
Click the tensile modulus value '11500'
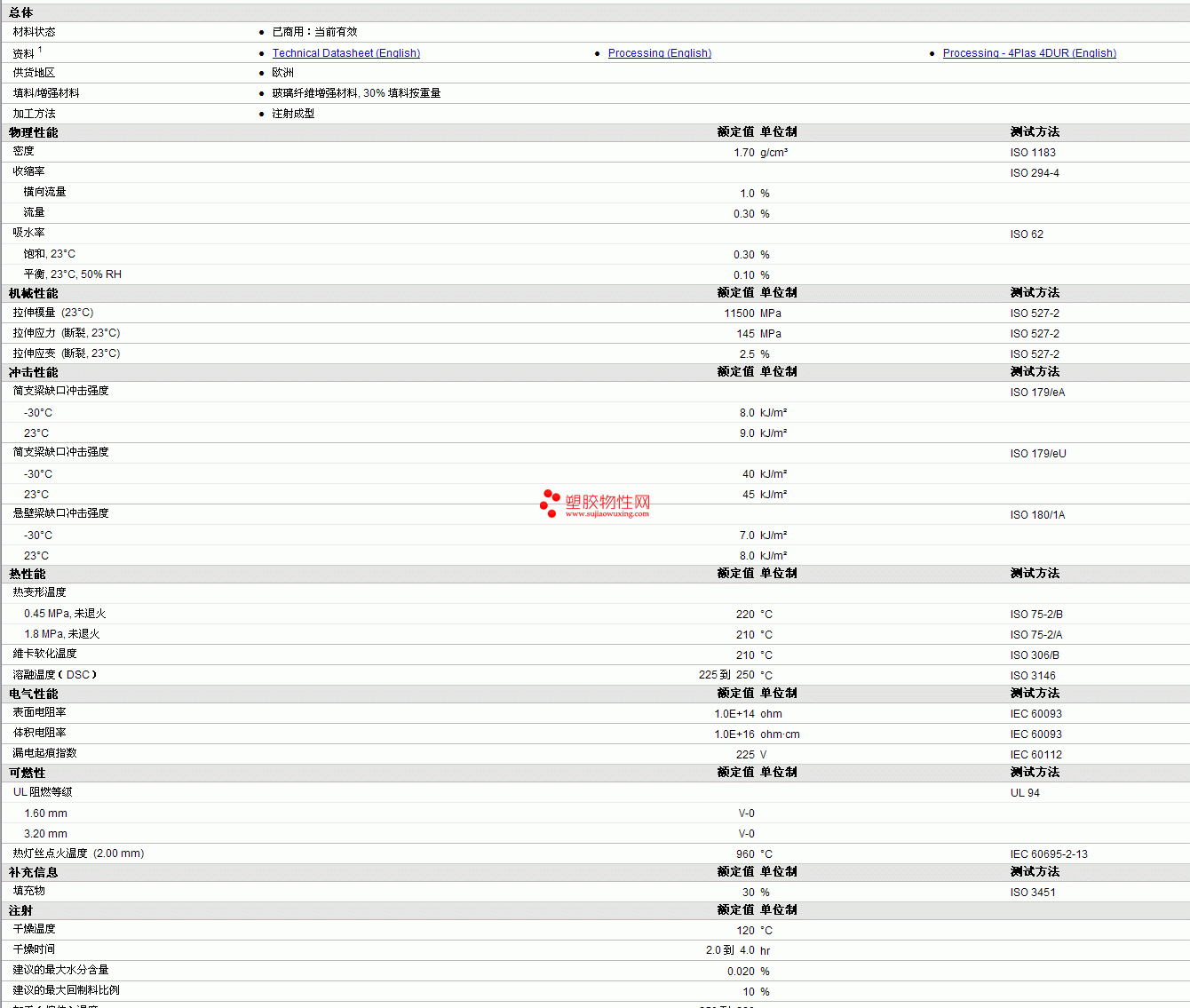click(739, 314)
